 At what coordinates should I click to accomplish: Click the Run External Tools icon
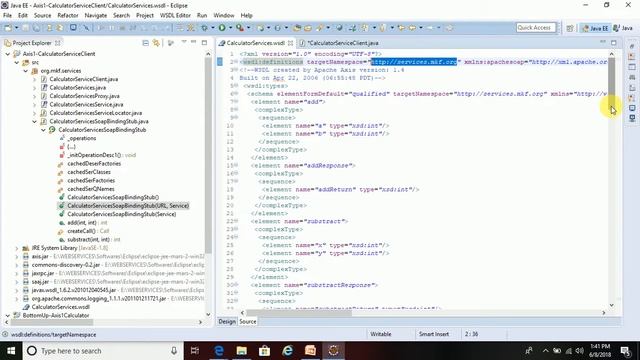point(240,28)
